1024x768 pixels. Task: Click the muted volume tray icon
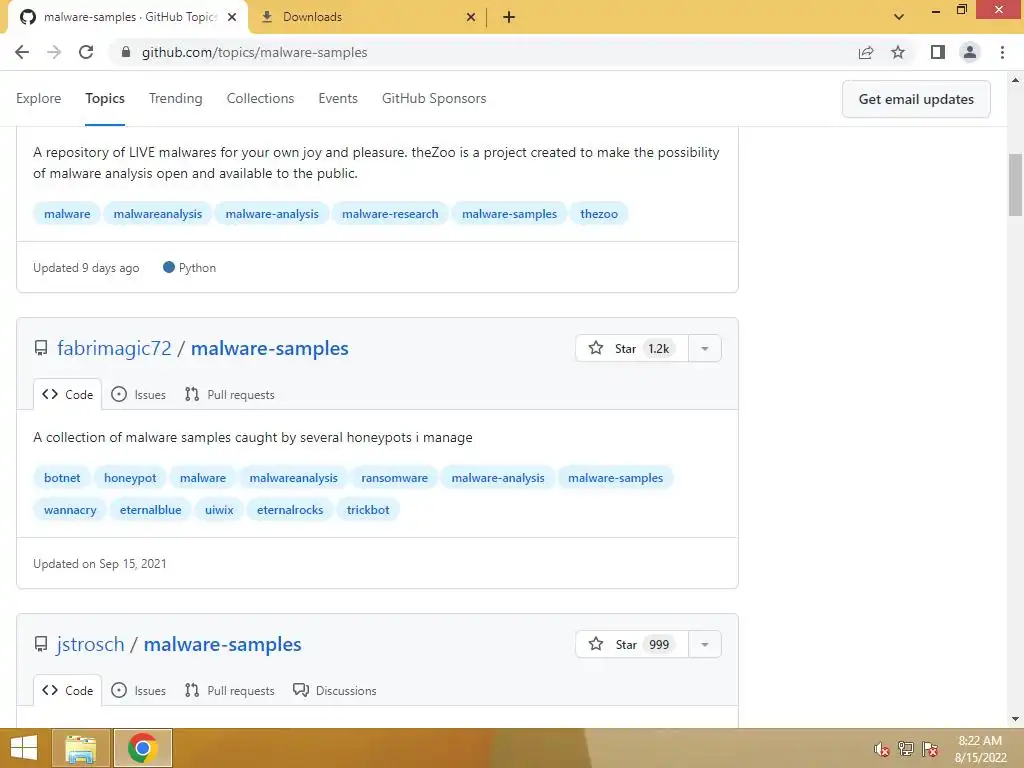tap(881, 749)
